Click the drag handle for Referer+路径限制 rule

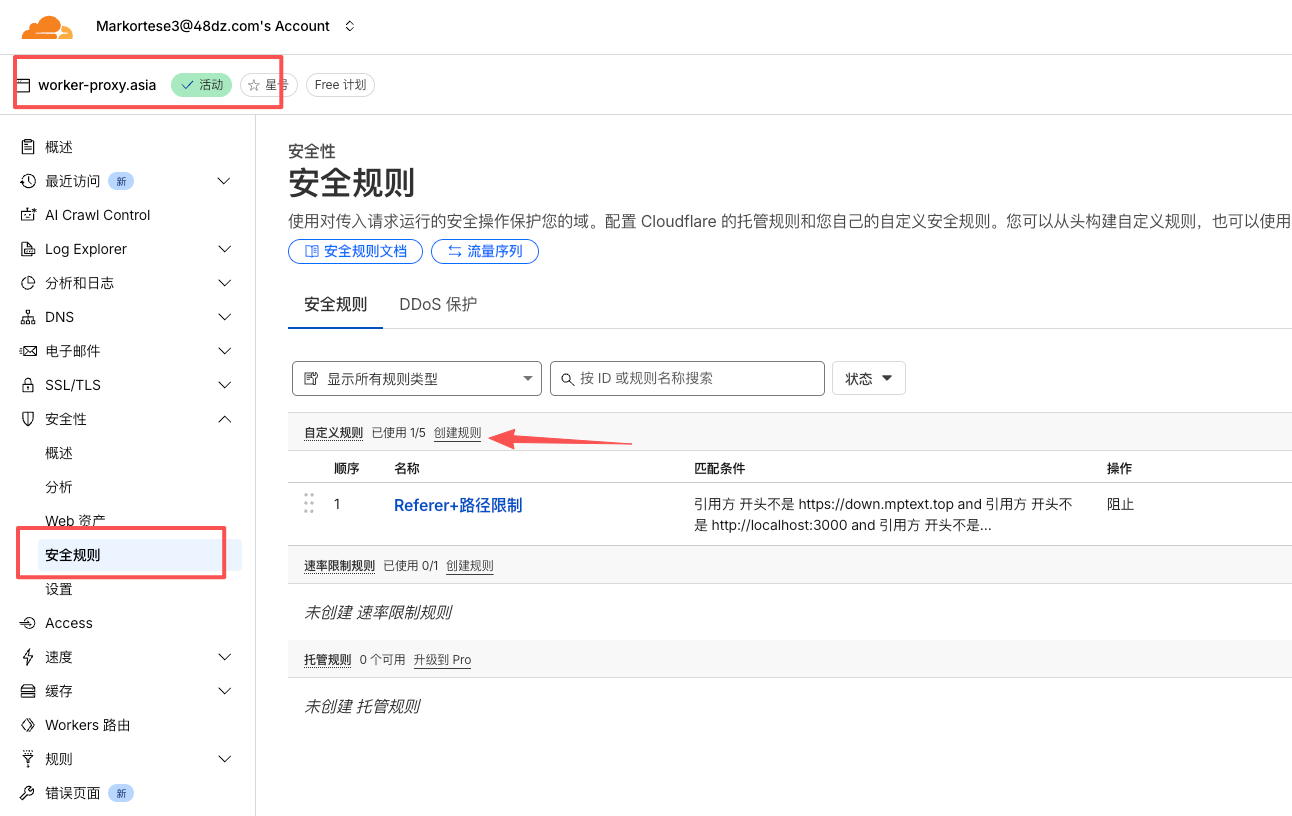coord(309,504)
